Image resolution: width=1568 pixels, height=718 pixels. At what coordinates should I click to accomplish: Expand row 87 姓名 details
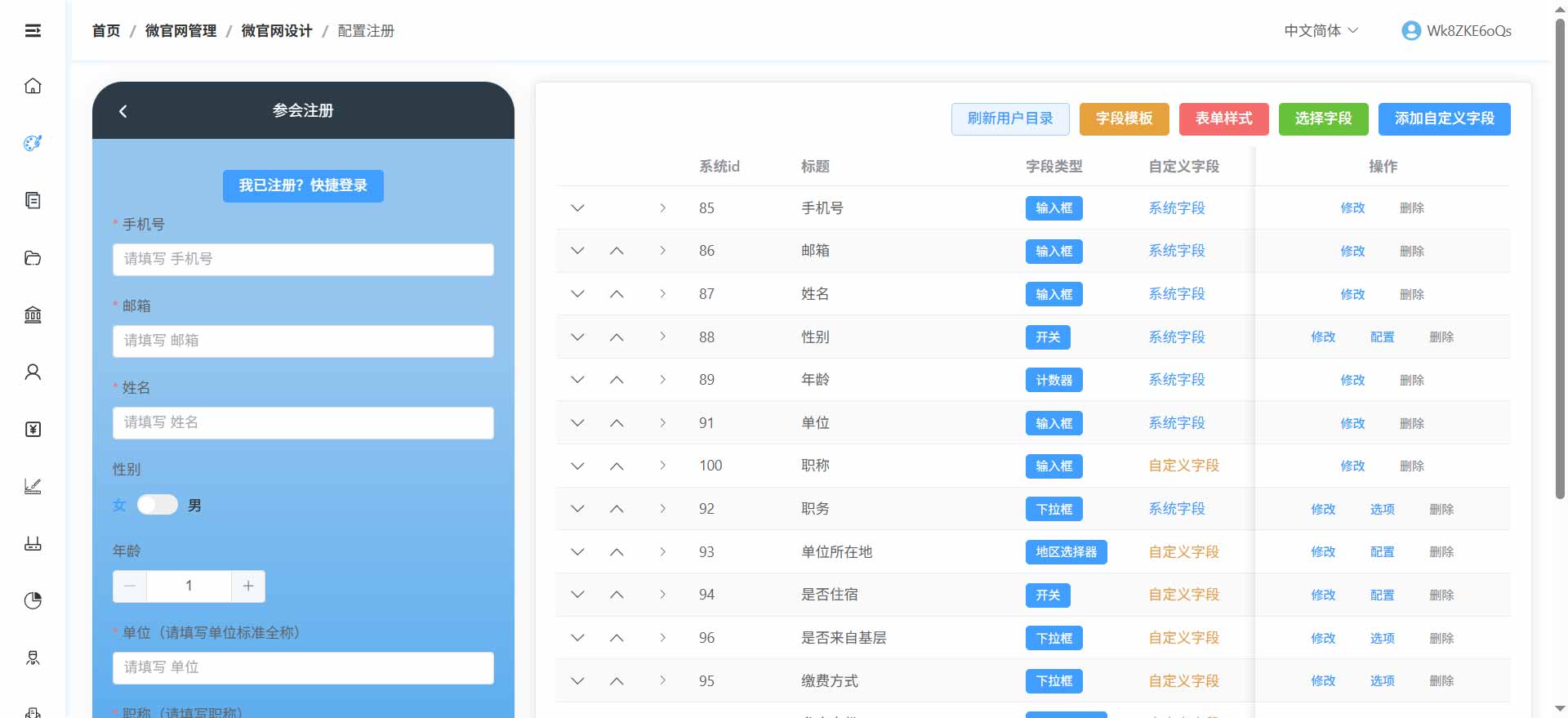pos(662,294)
